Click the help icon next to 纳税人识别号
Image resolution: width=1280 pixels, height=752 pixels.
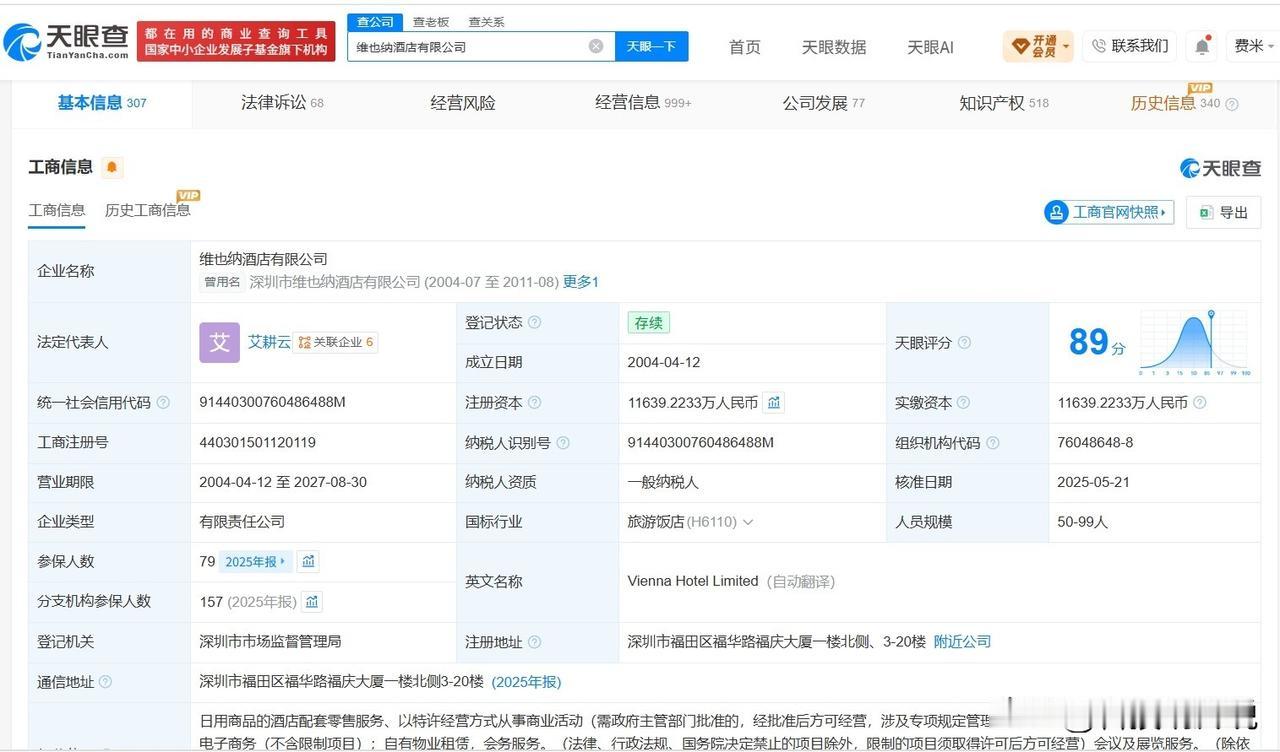(x=563, y=442)
